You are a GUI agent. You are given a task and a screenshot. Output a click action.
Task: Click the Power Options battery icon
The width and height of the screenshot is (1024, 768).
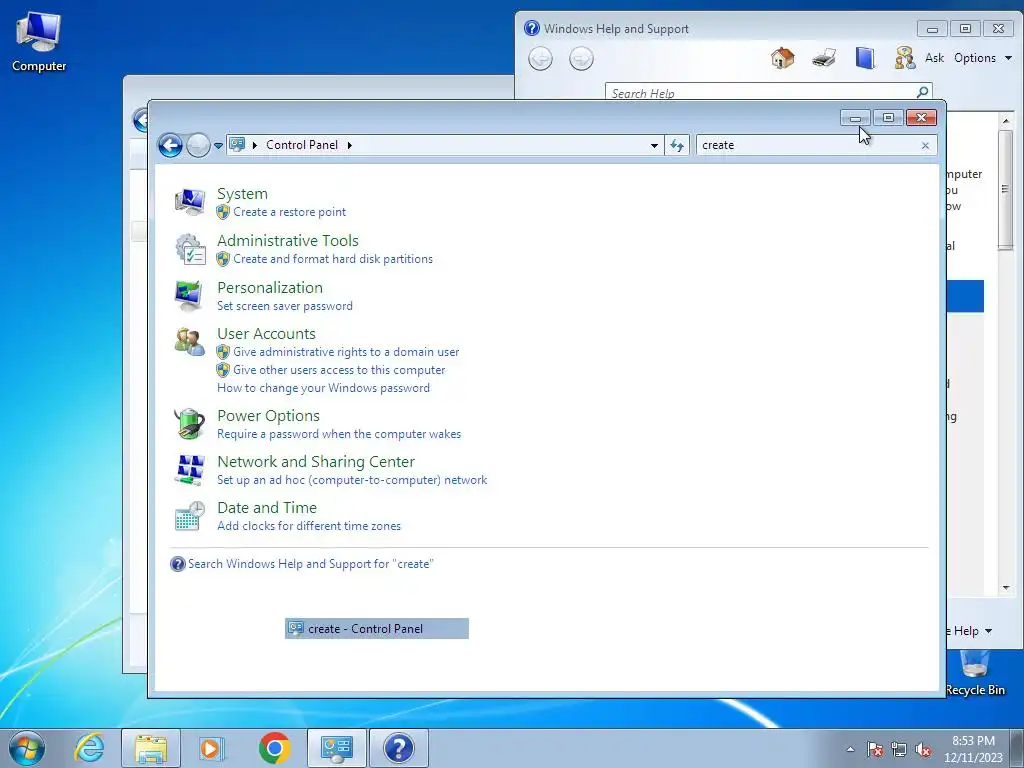click(x=190, y=424)
